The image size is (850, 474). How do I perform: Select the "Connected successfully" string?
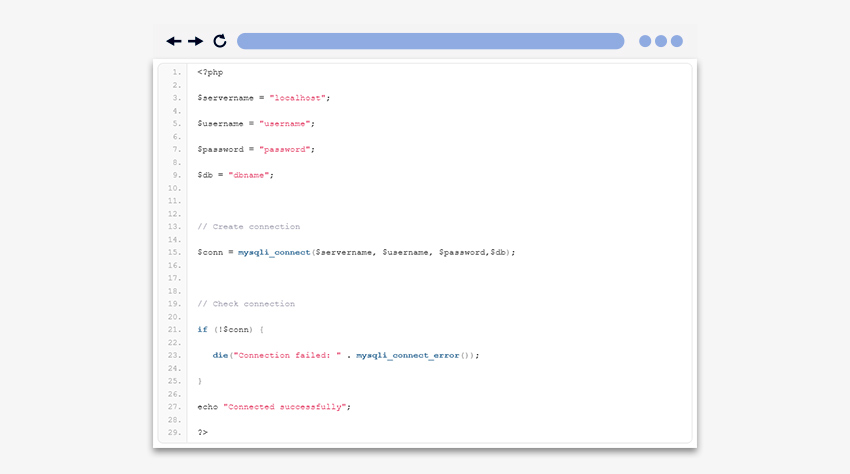click(x=285, y=407)
